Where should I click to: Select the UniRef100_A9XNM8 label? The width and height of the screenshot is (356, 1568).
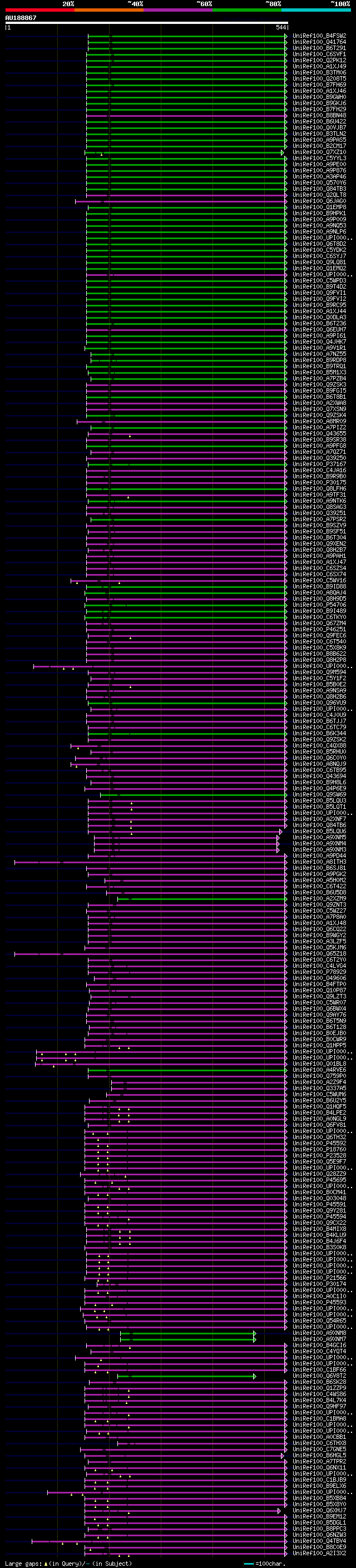tap(319, 1333)
